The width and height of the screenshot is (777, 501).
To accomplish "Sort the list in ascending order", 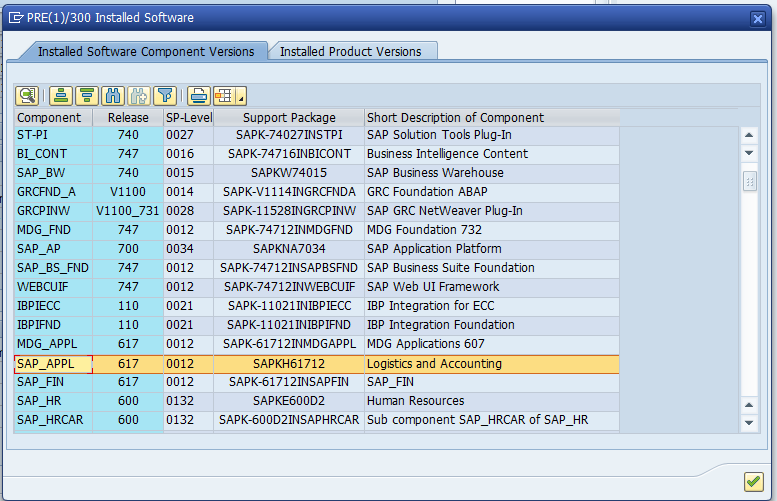I will click(60, 96).
